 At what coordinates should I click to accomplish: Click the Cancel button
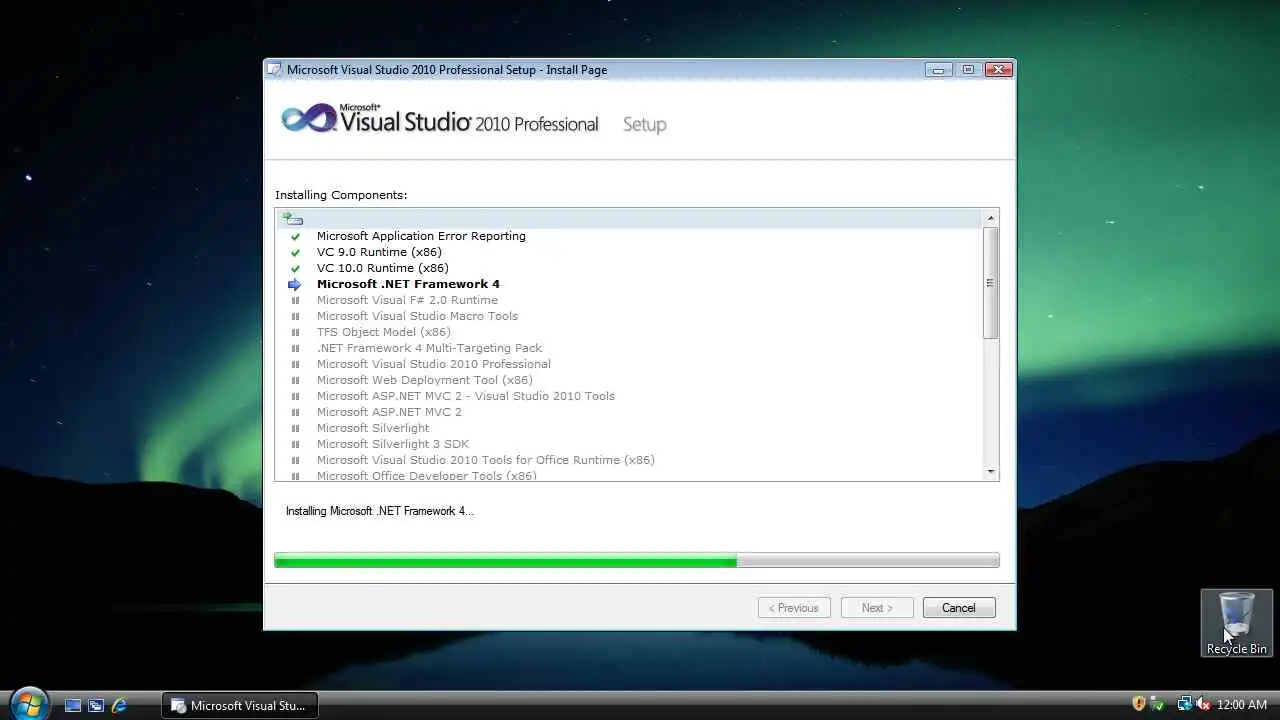coord(958,608)
